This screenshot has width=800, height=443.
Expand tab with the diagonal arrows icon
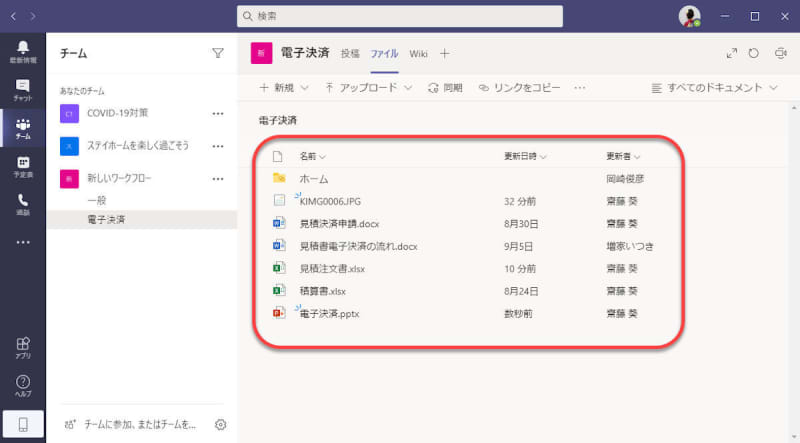coord(732,53)
